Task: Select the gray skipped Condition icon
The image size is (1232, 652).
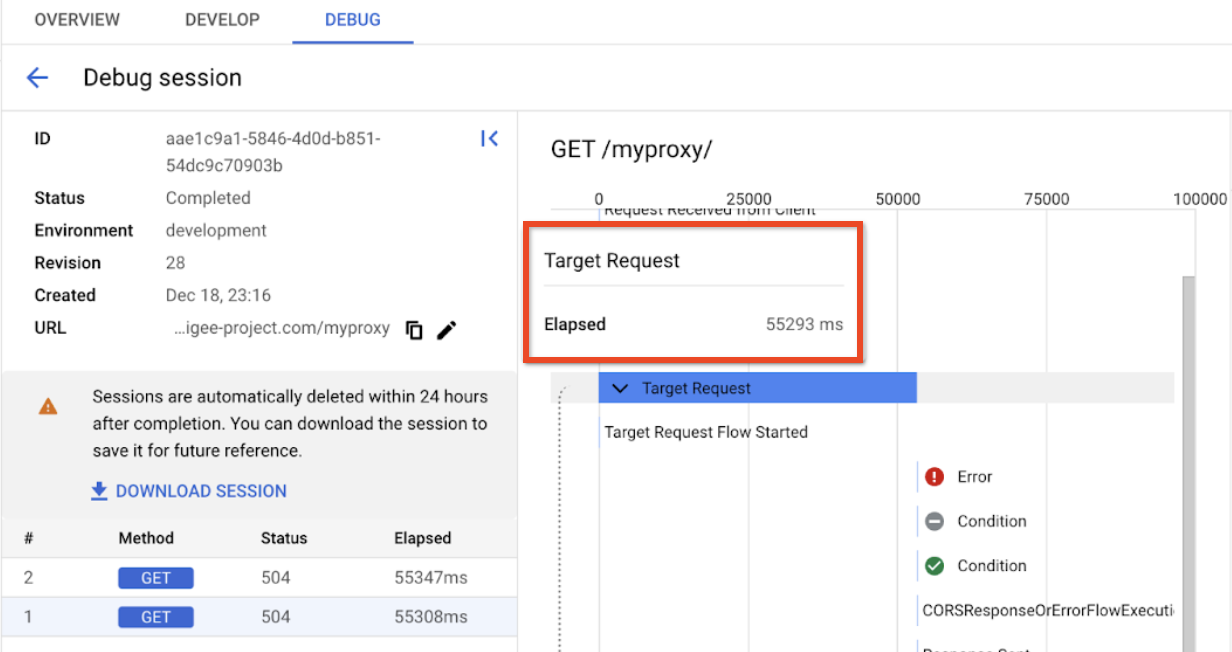Action: coord(934,521)
